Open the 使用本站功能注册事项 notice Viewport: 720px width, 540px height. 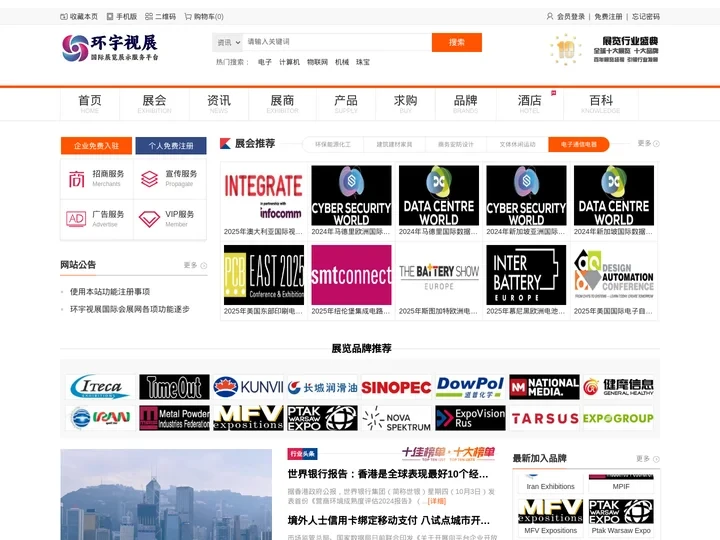coord(110,292)
